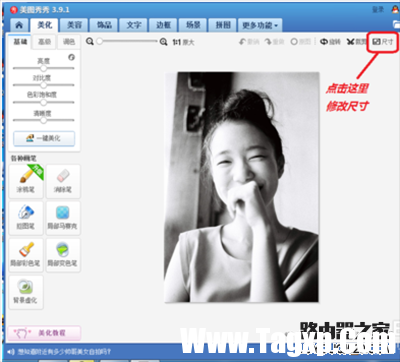400x362 pixels.
Task: Click the zoom out magnifier icon
Action: point(89,42)
